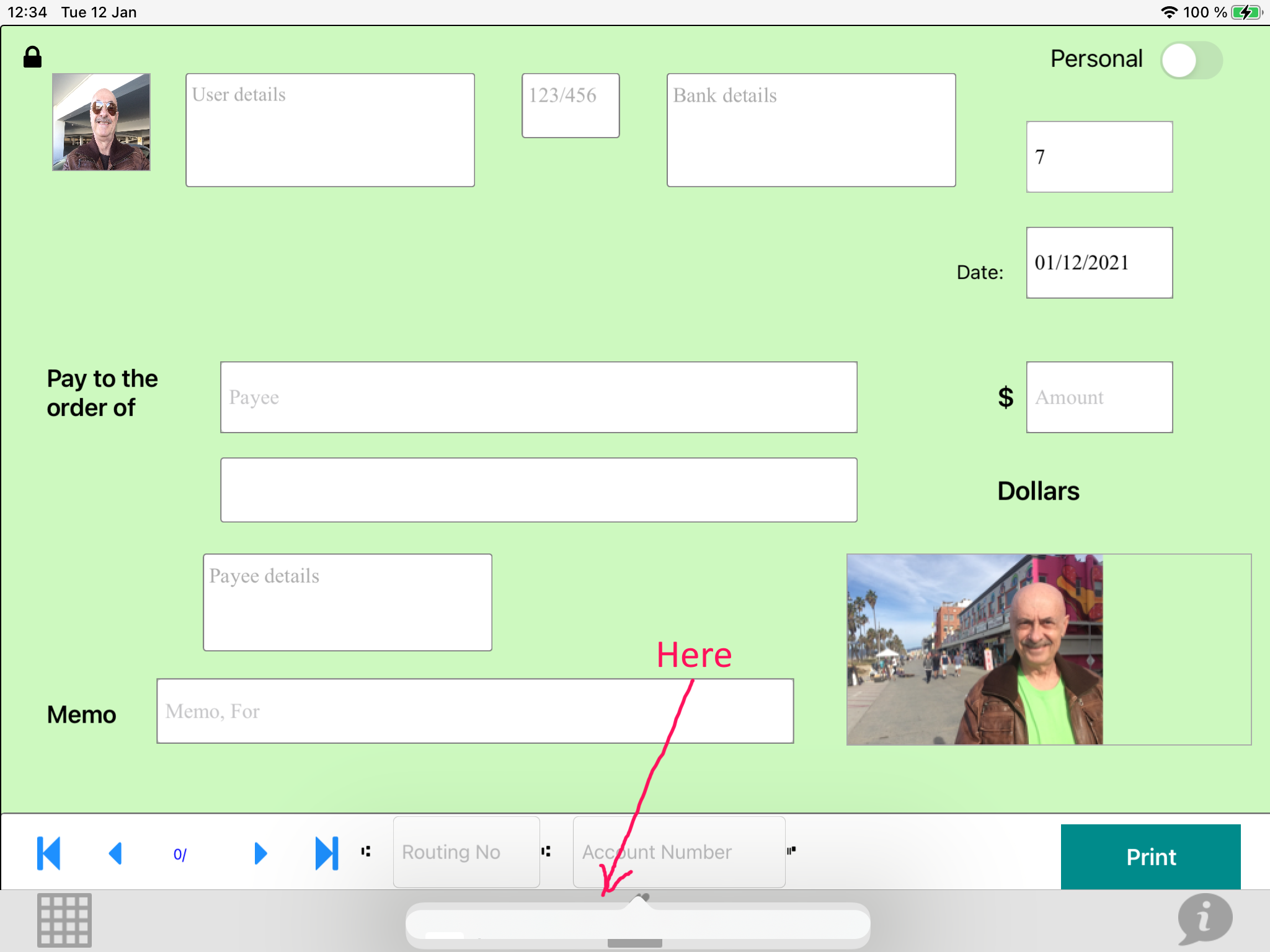This screenshot has width=1270, height=952.
Task: Click the Payee input field
Action: pyautogui.click(x=538, y=397)
